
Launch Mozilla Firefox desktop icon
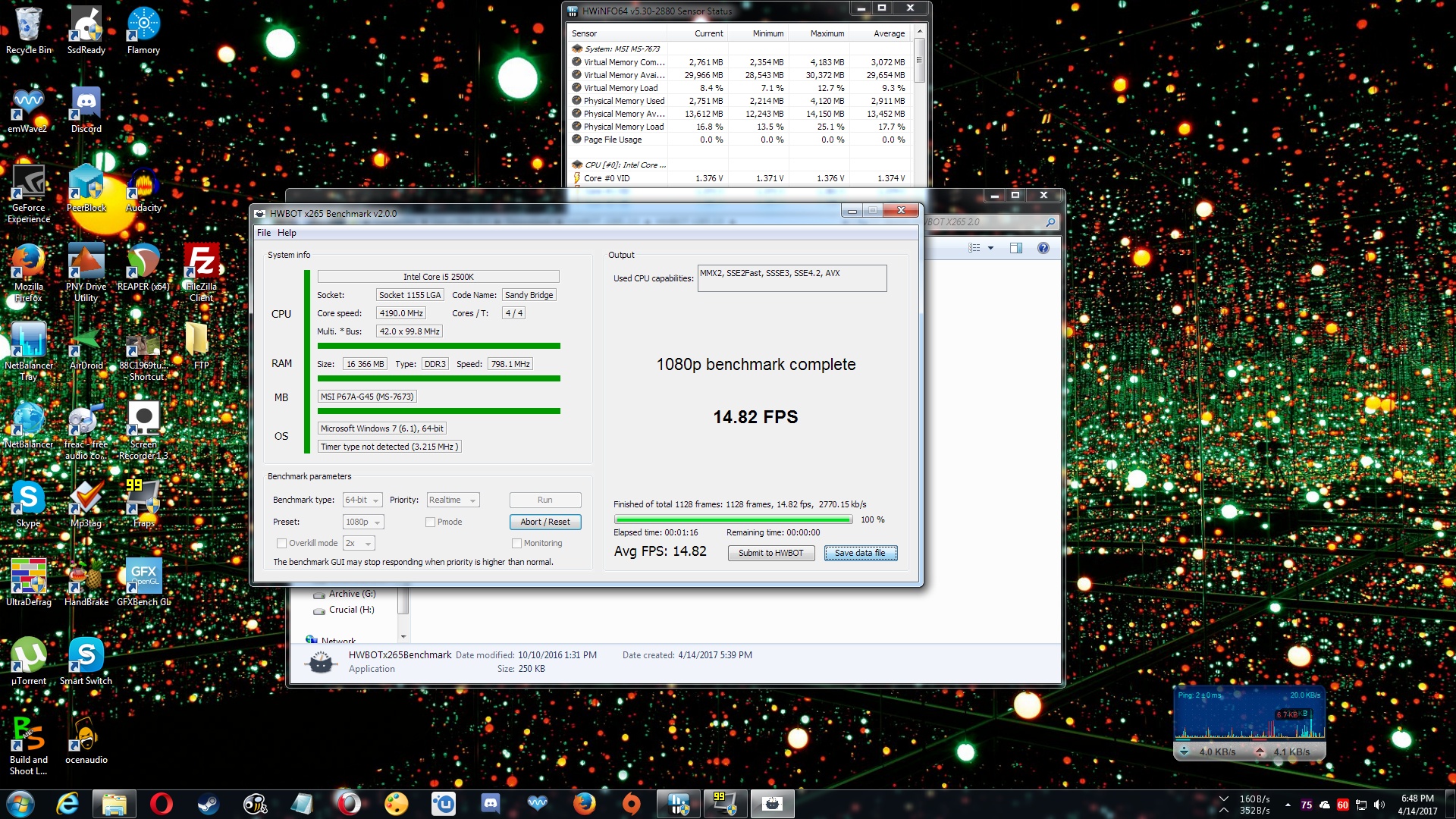coord(29,273)
